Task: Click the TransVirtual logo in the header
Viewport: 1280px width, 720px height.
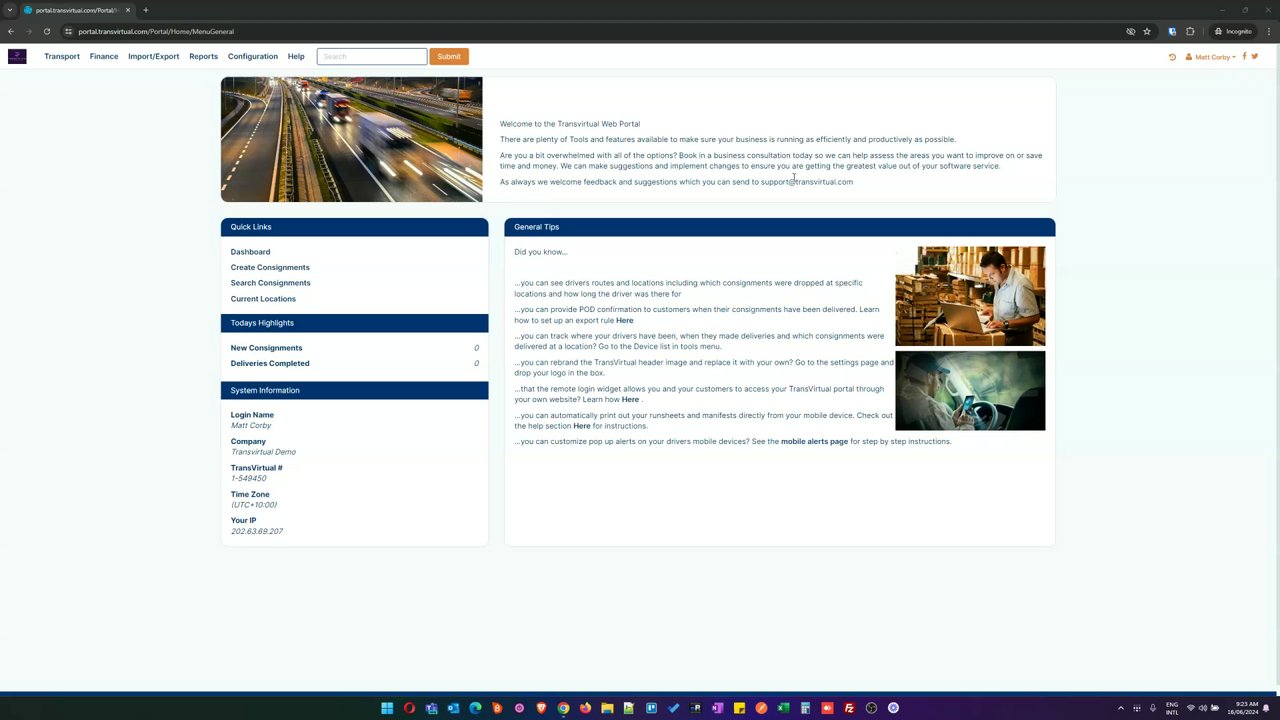Action: (x=17, y=57)
